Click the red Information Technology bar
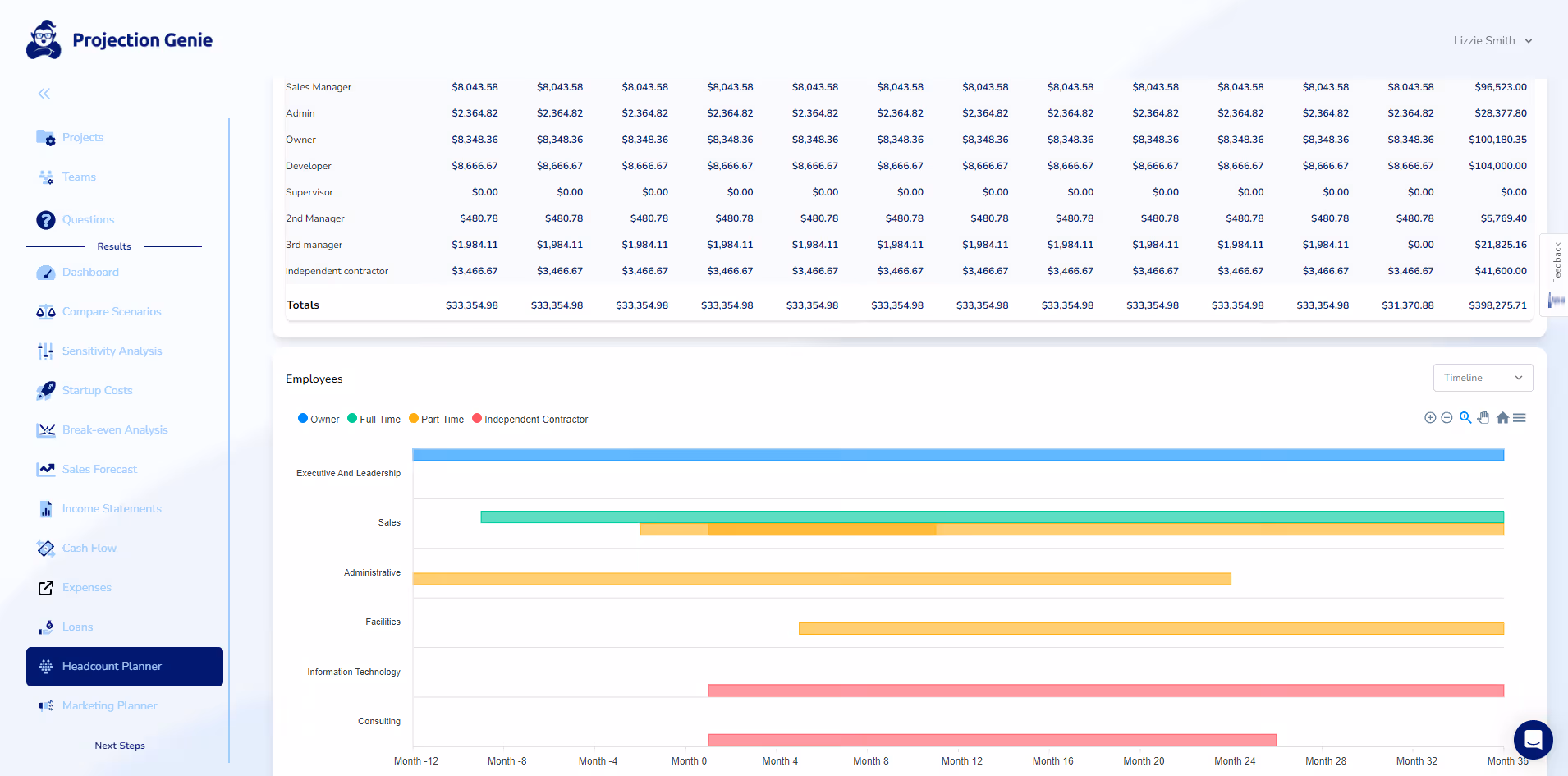 pos(1106,691)
